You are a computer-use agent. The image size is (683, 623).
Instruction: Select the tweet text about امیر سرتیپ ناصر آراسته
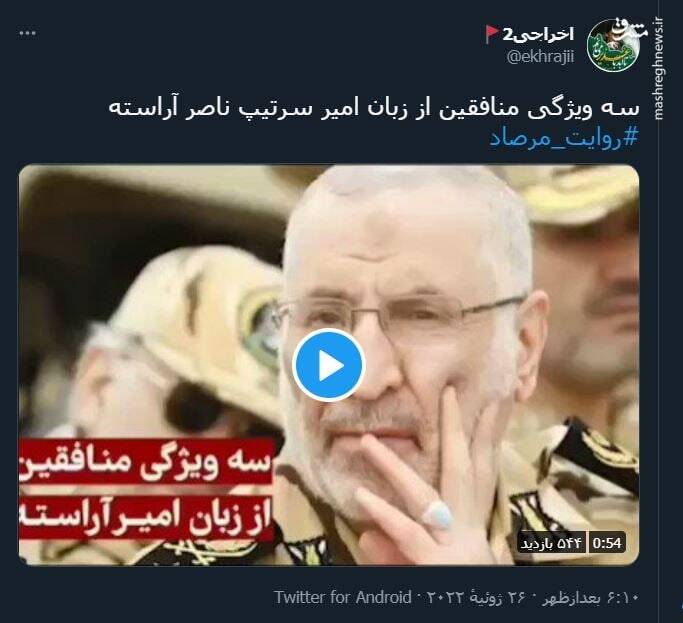(x=374, y=109)
